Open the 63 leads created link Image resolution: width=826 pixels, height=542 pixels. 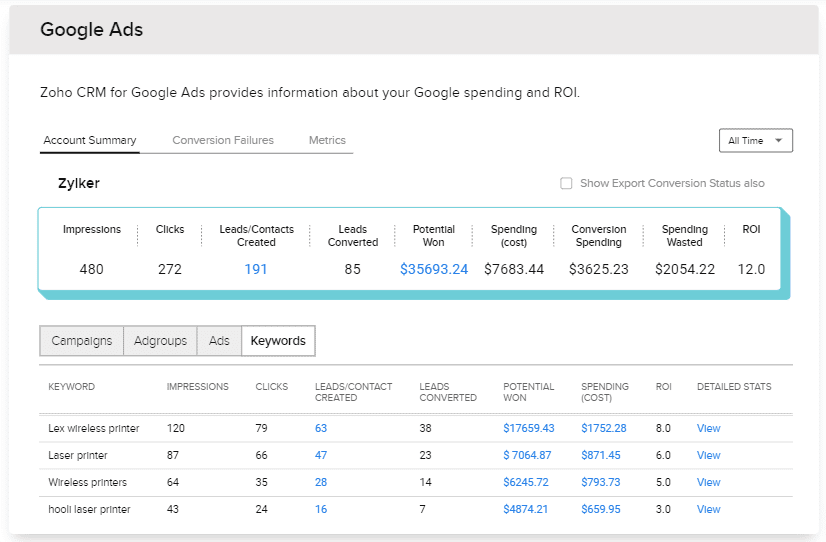(x=321, y=428)
